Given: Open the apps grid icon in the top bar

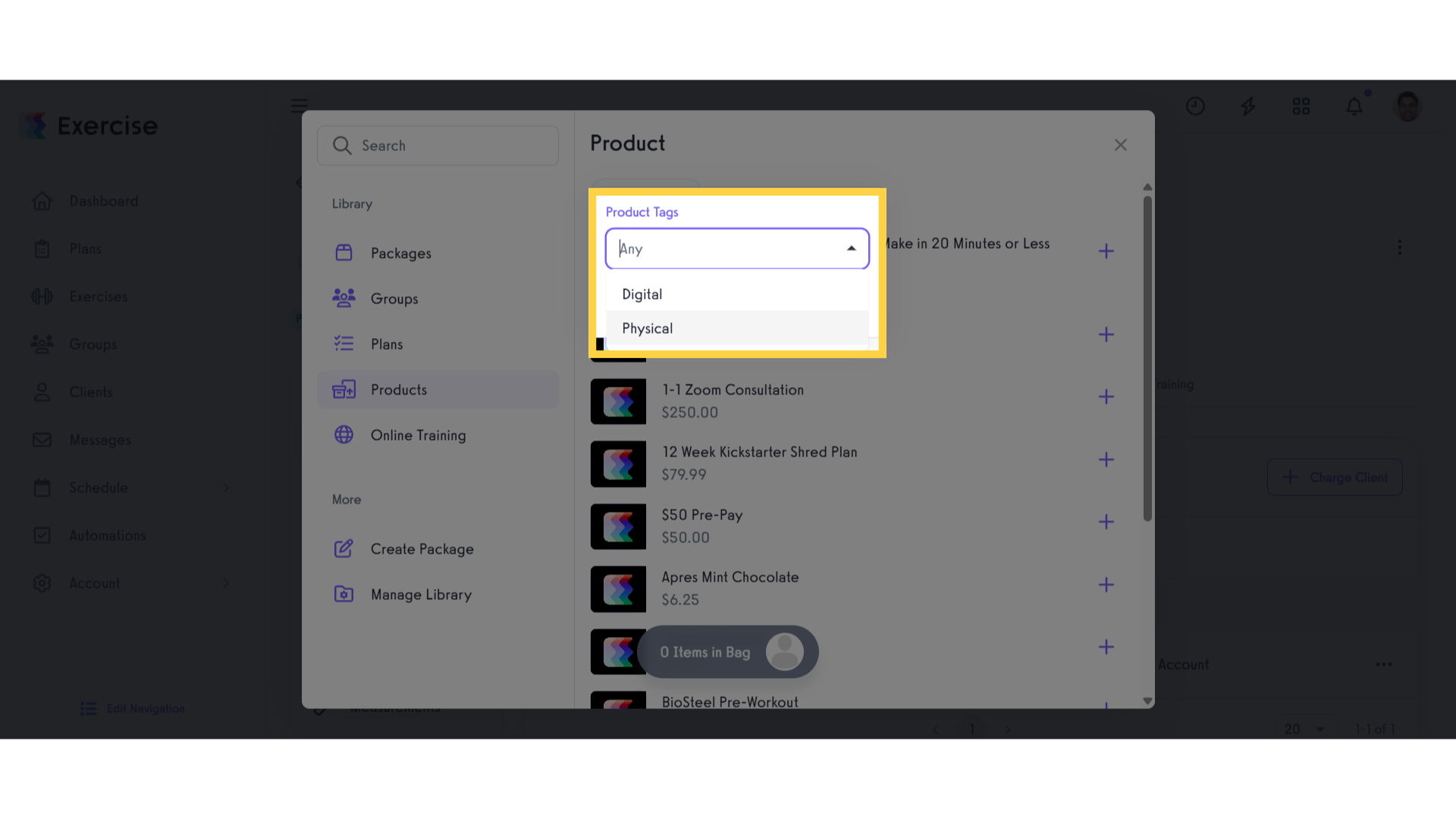Looking at the screenshot, I should 1301,106.
